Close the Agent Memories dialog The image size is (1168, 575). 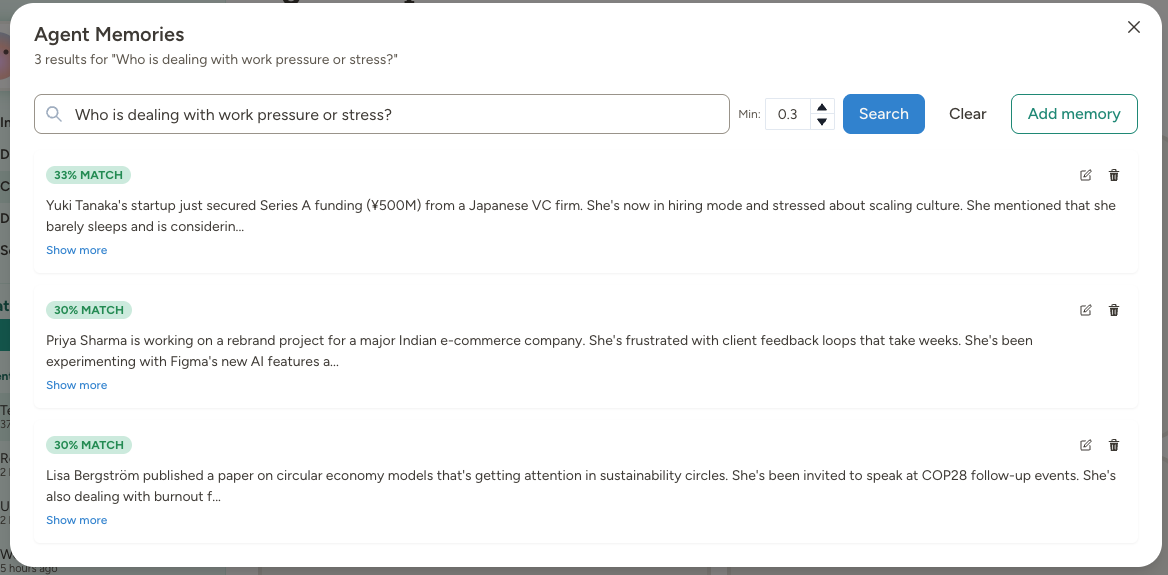pyautogui.click(x=1134, y=28)
